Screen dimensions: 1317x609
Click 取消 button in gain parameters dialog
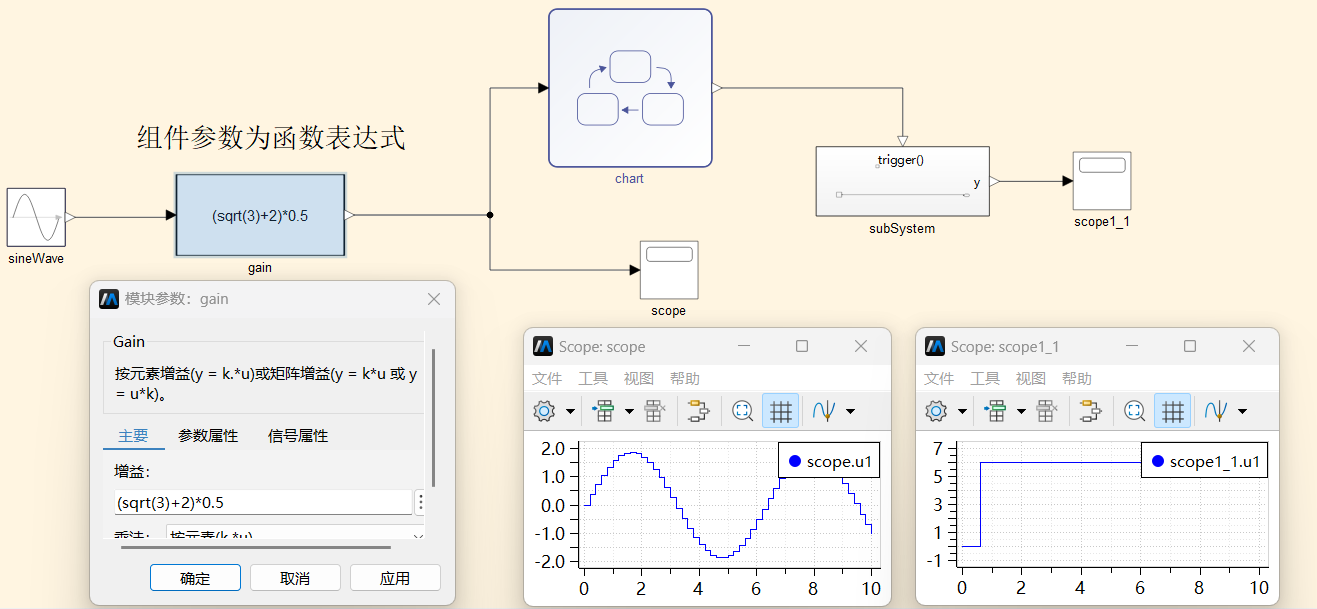295,578
